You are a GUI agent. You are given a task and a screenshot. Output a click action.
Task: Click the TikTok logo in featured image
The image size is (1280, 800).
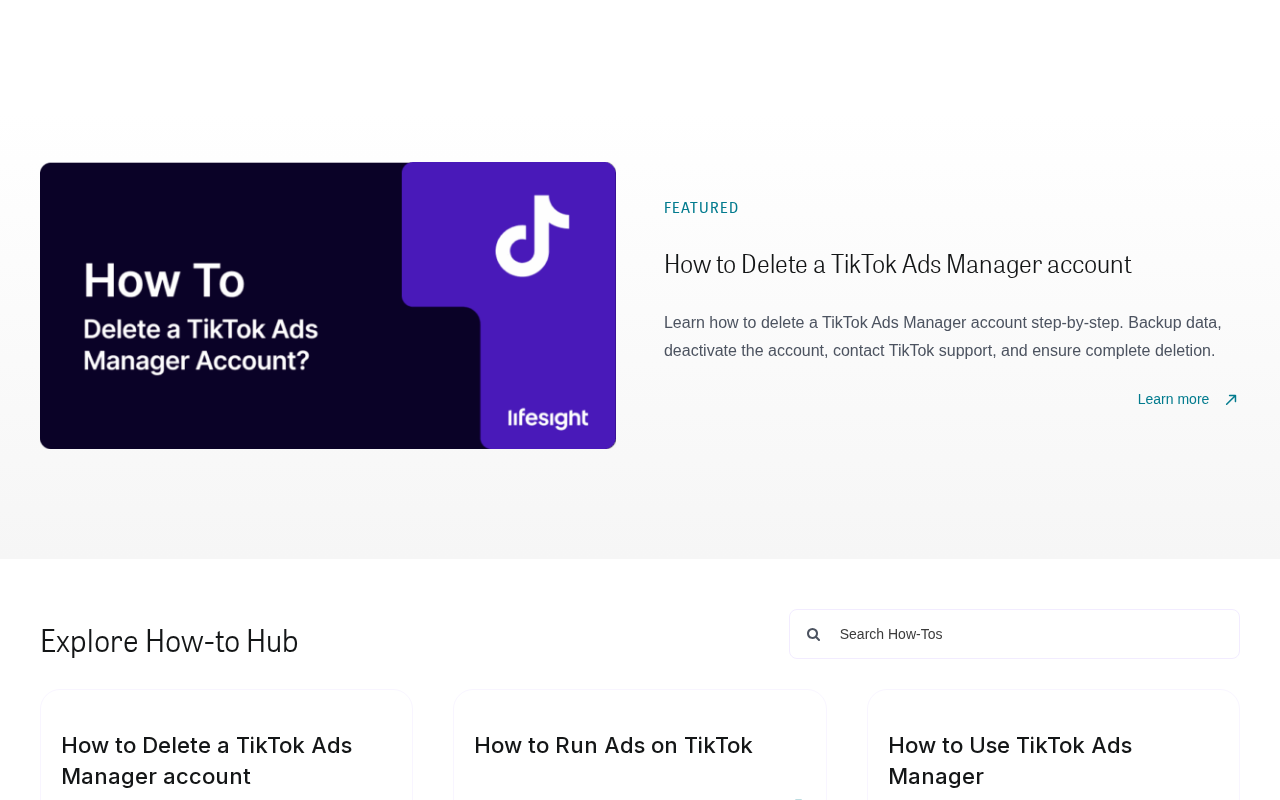click(532, 236)
